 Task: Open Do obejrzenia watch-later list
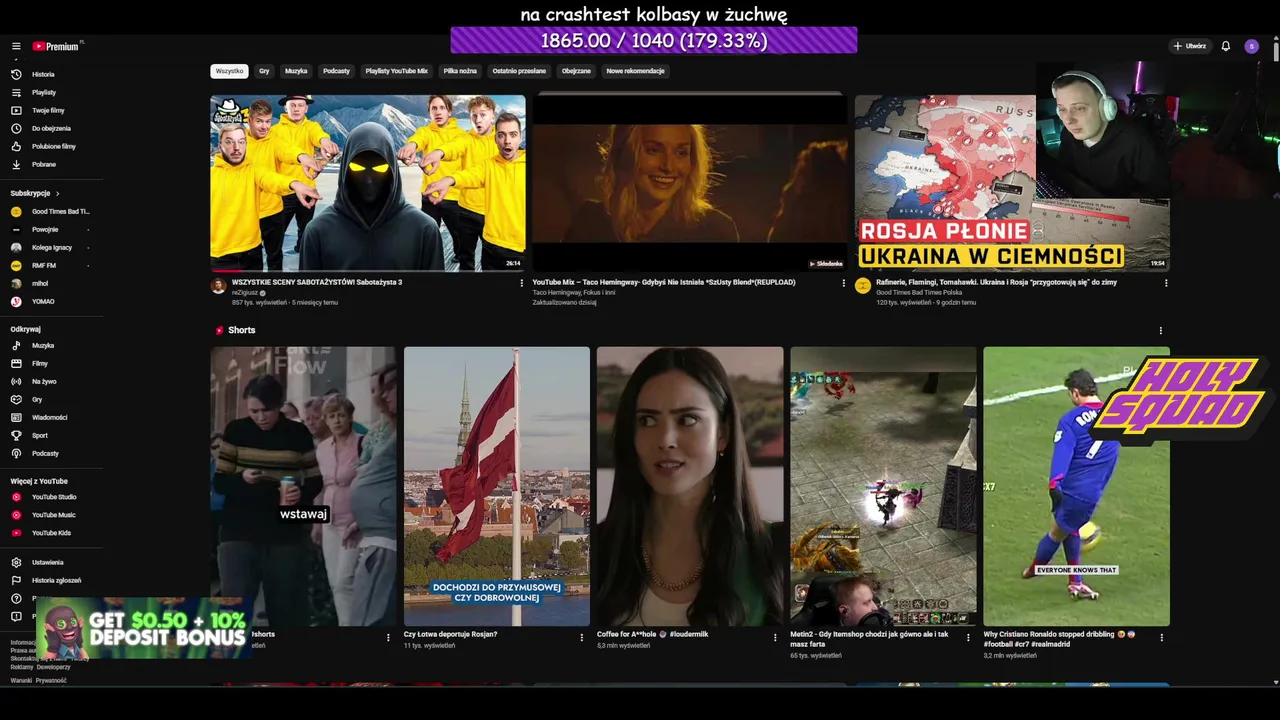51,128
